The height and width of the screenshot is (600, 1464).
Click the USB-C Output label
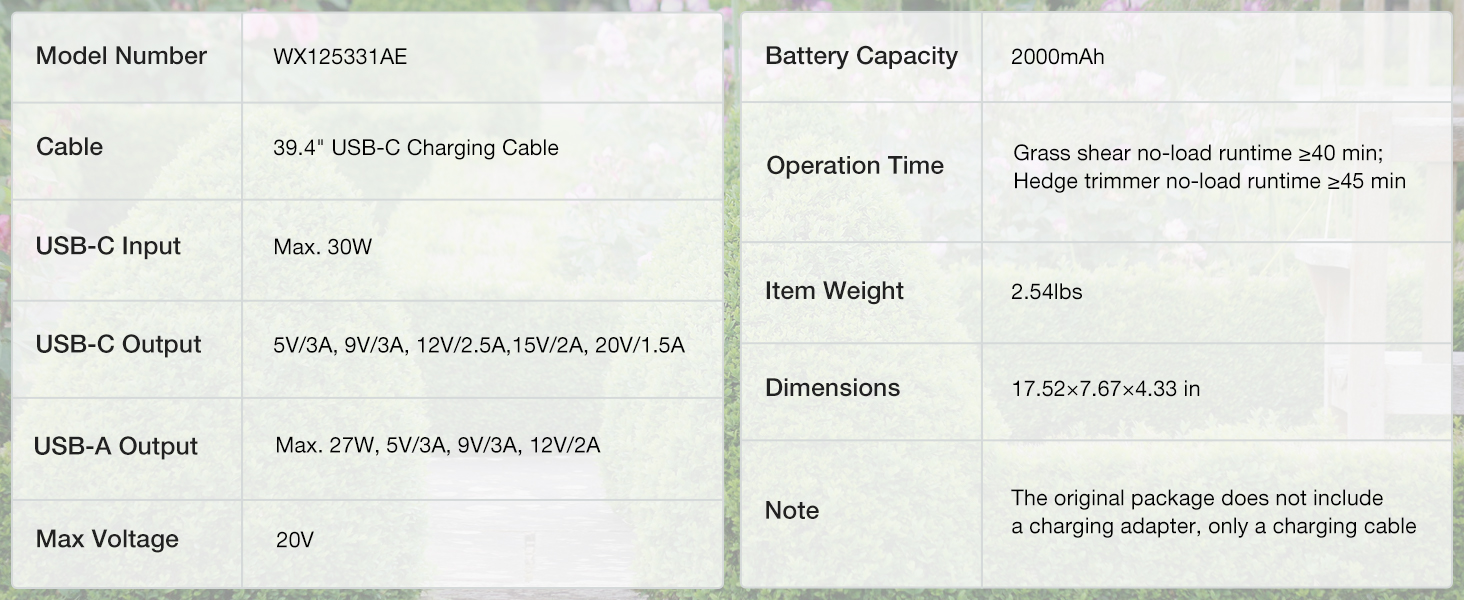118,345
